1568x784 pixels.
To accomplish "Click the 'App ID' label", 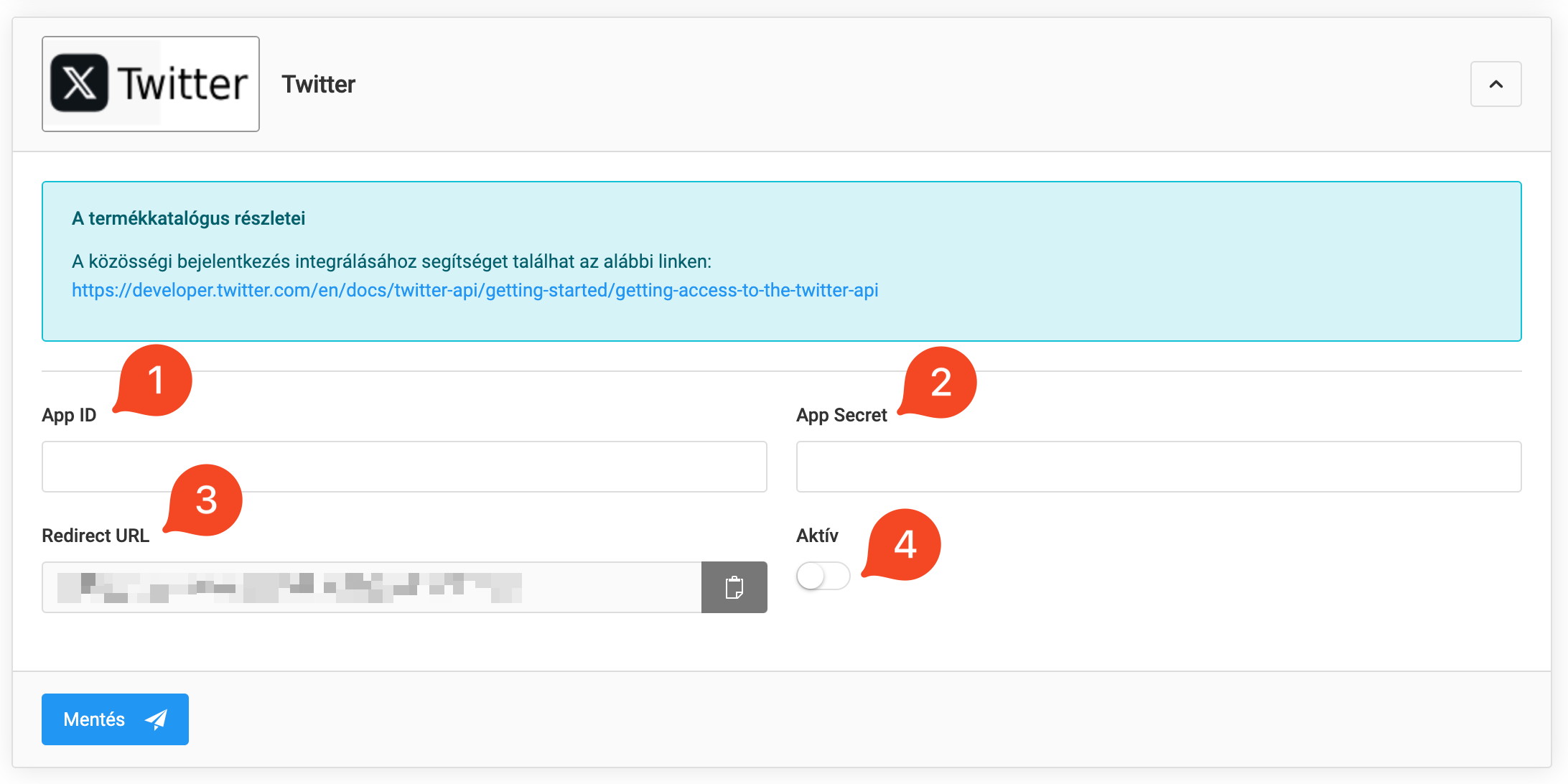I will (x=69, y=415).
